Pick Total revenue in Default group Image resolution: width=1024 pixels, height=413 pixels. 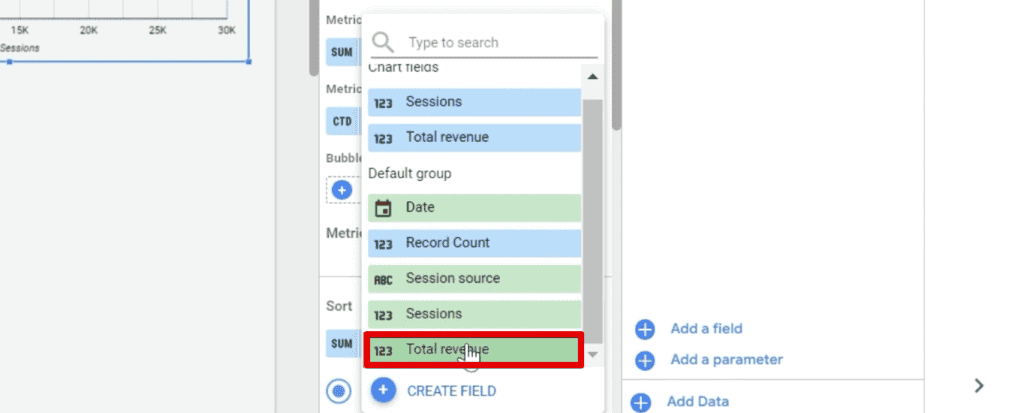pyautogui.click(x=474, y=350)
